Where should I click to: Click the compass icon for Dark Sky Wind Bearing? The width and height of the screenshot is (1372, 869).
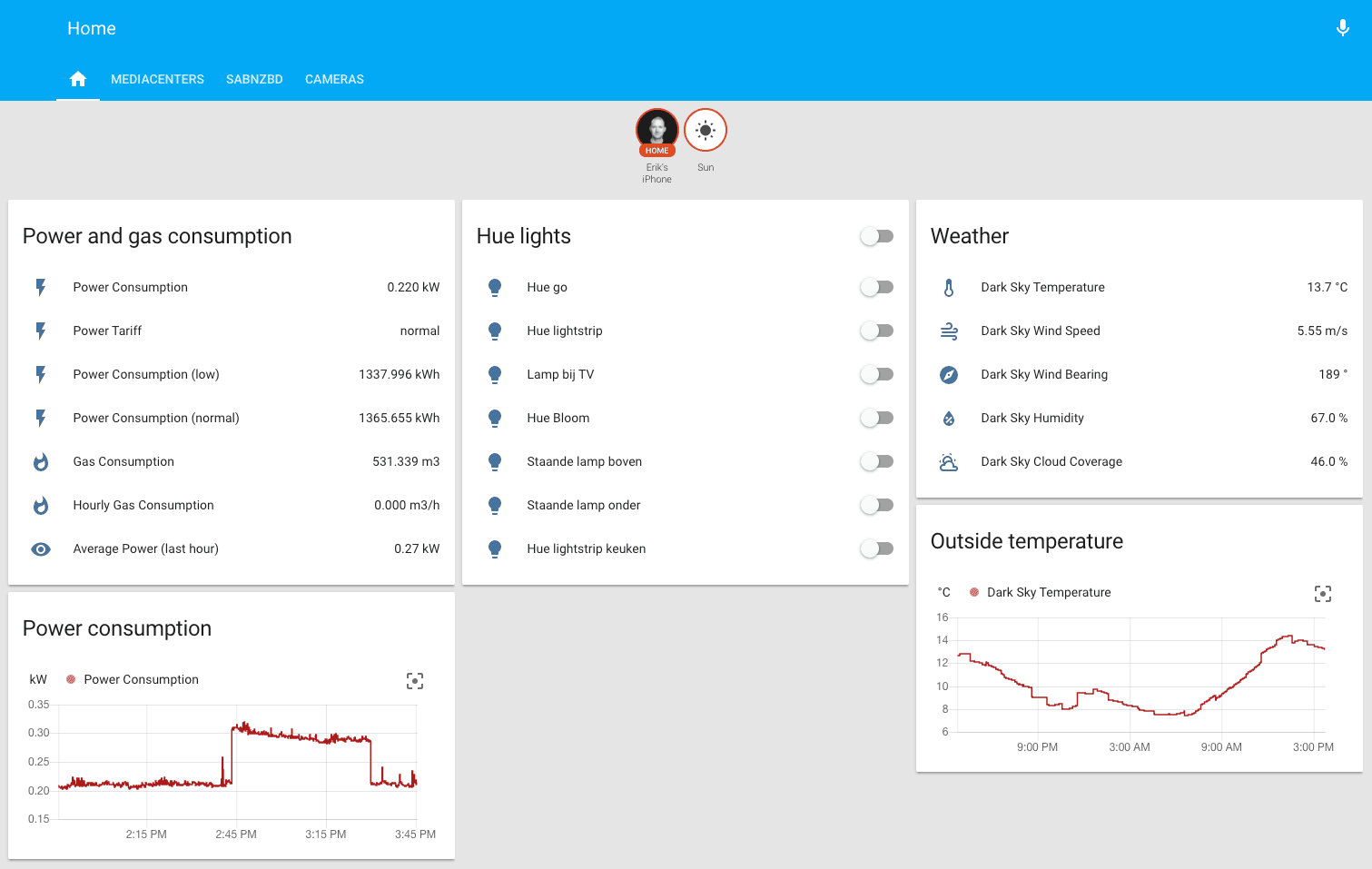coord(948,374)
